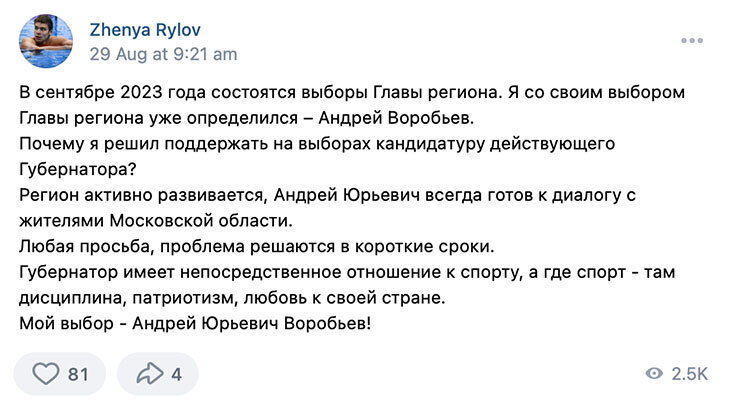
Task: Like the post with the heart icon
Action: click(x=46, y=373)
